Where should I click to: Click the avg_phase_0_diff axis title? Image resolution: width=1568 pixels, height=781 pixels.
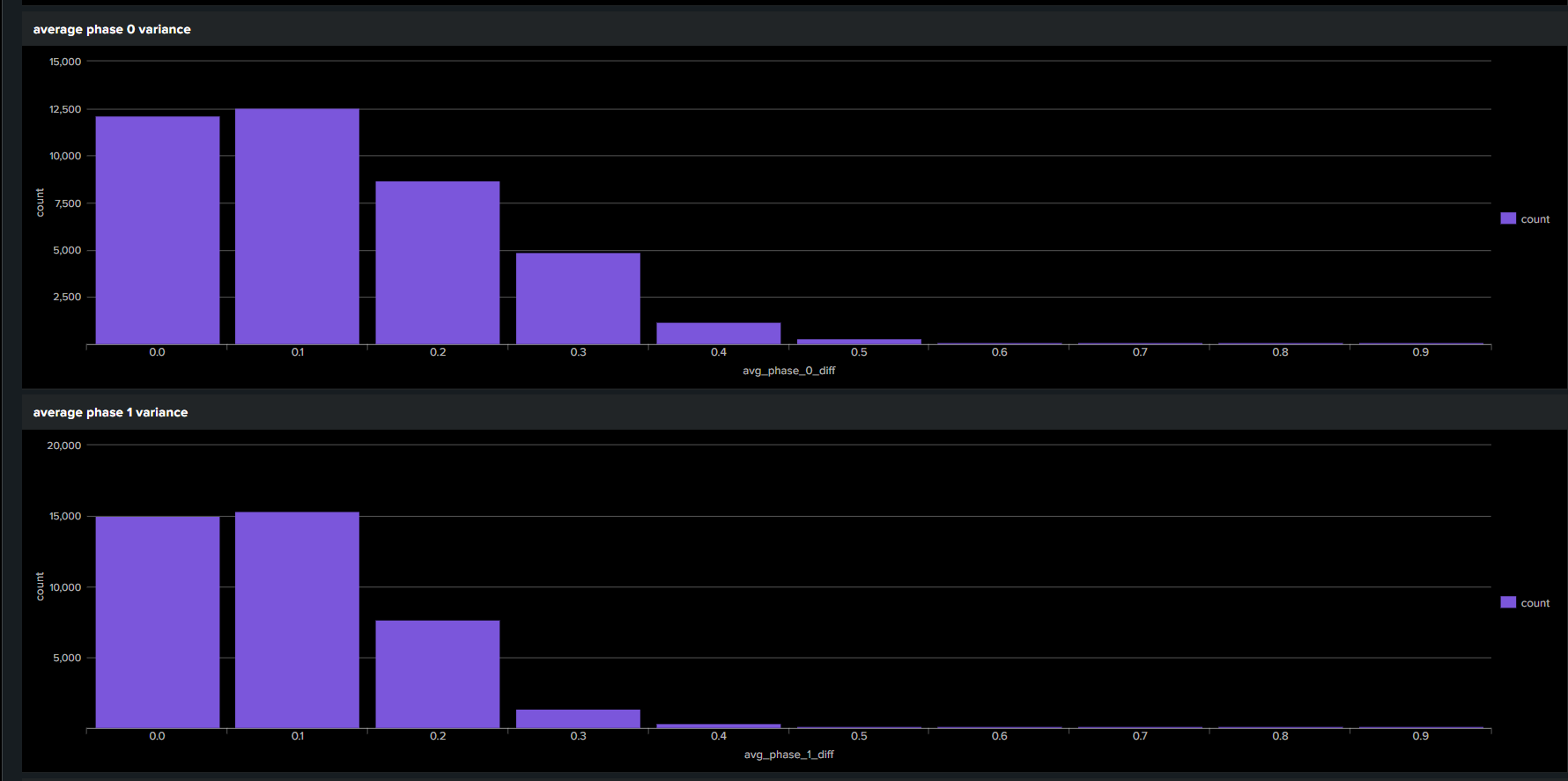(x=788, y=371)
